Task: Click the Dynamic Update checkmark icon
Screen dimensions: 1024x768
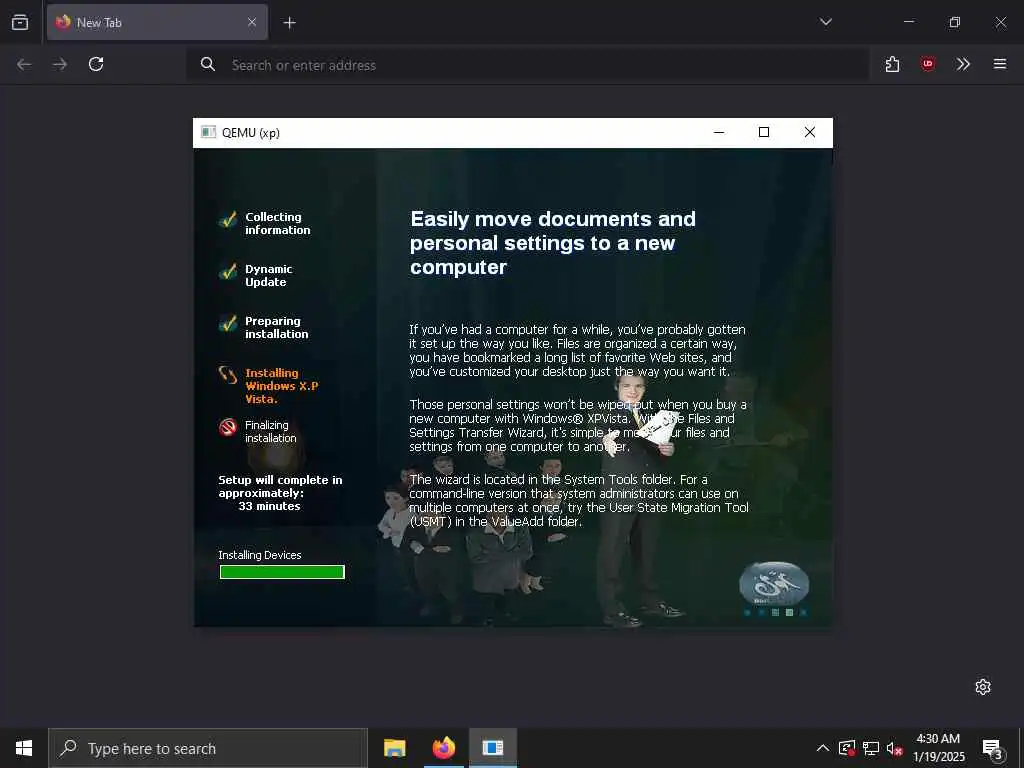Action: pyautogui.click(x=228, y=272)
